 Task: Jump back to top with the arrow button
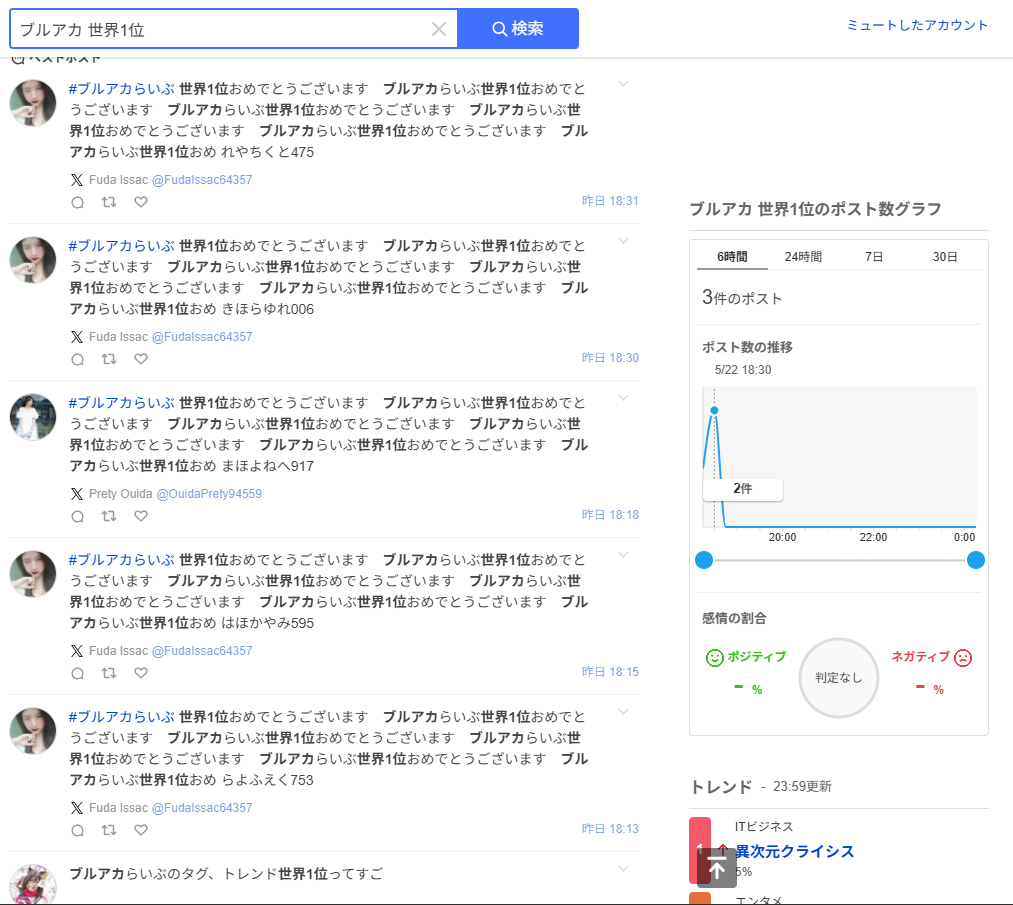click(716, 868)
